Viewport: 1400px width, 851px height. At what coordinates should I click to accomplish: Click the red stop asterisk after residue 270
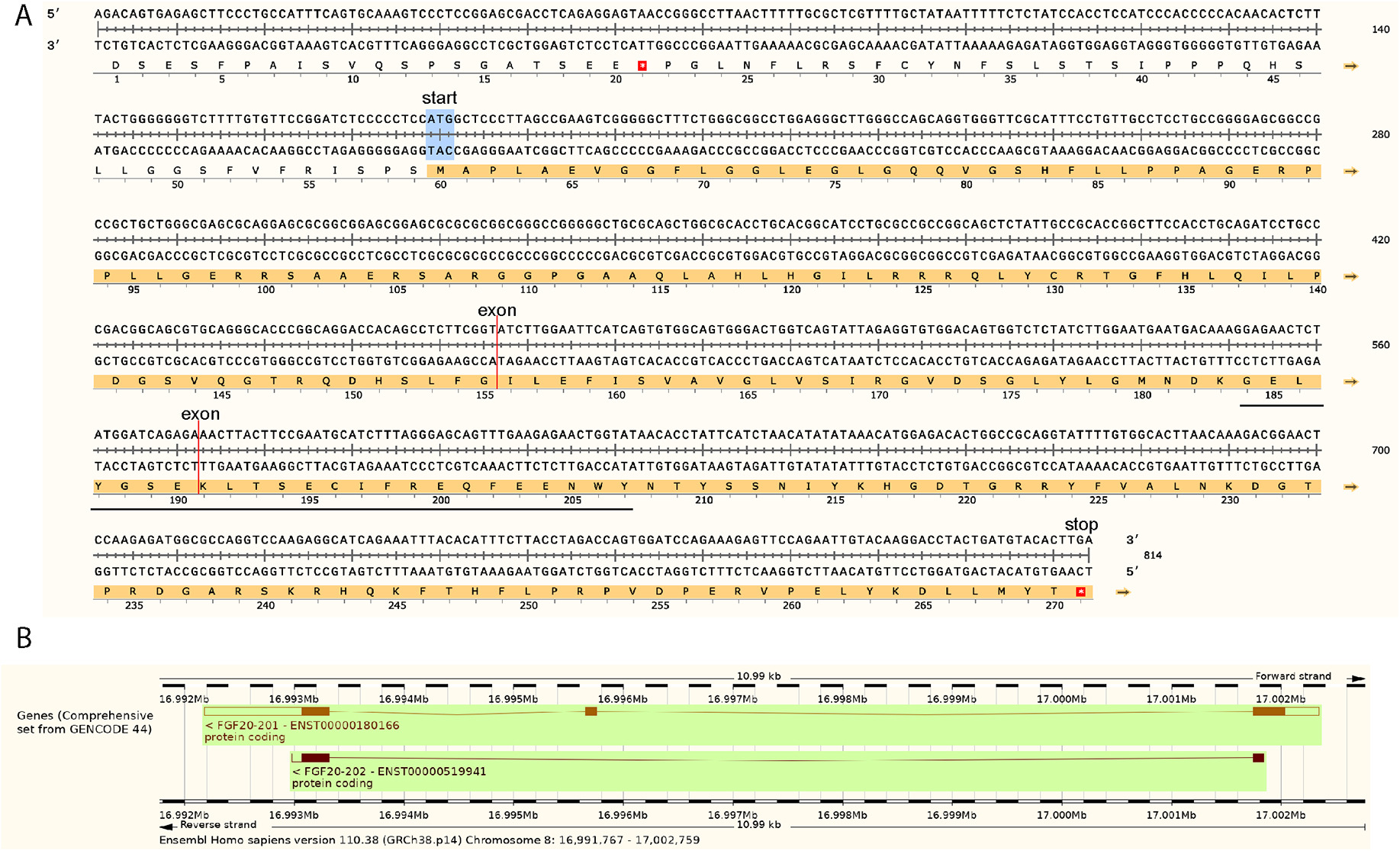[1080, 592]
